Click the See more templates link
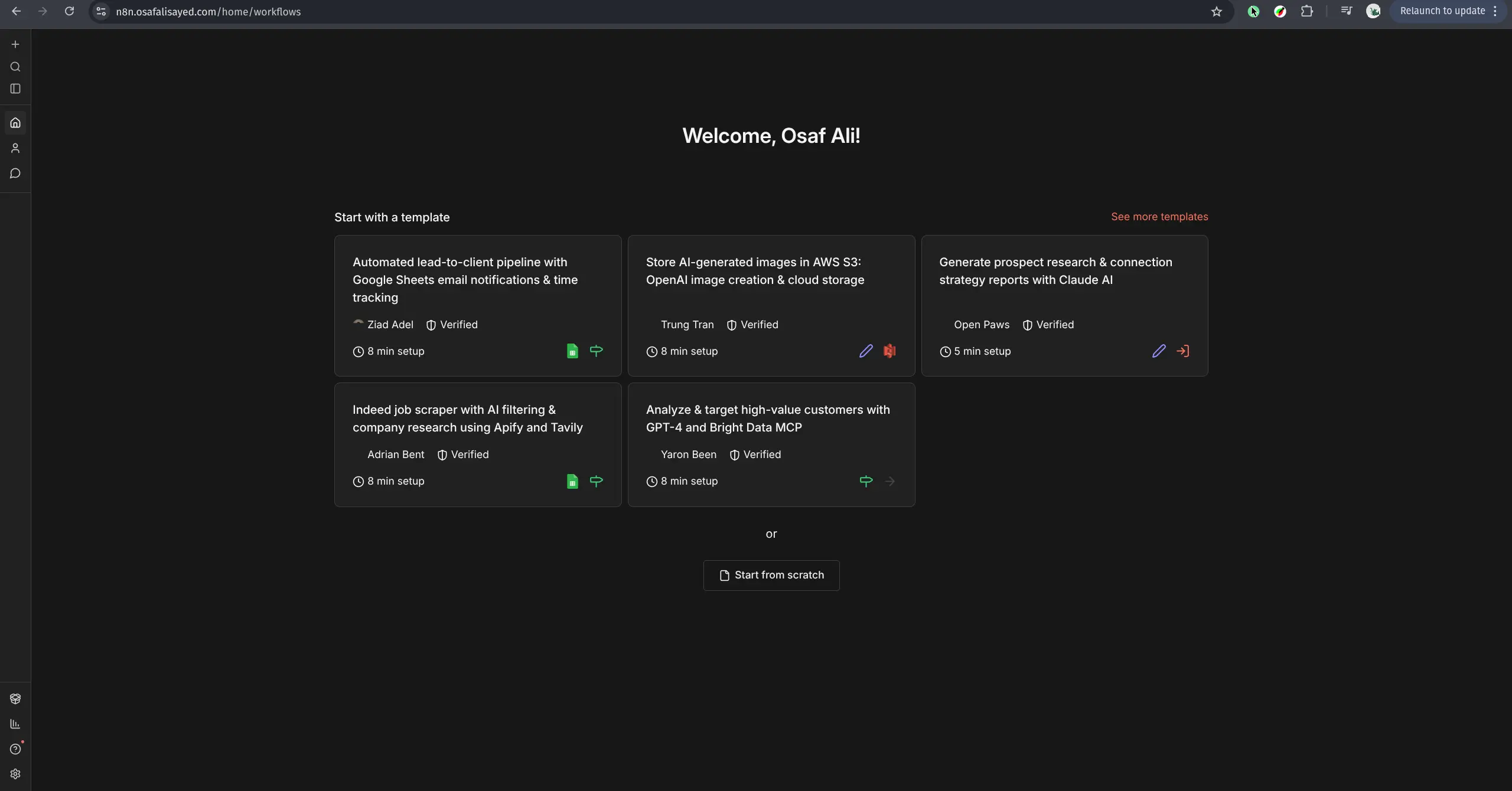This screenshot has width=1512, height=791. pyautogui.click(x=1159, y=217)
